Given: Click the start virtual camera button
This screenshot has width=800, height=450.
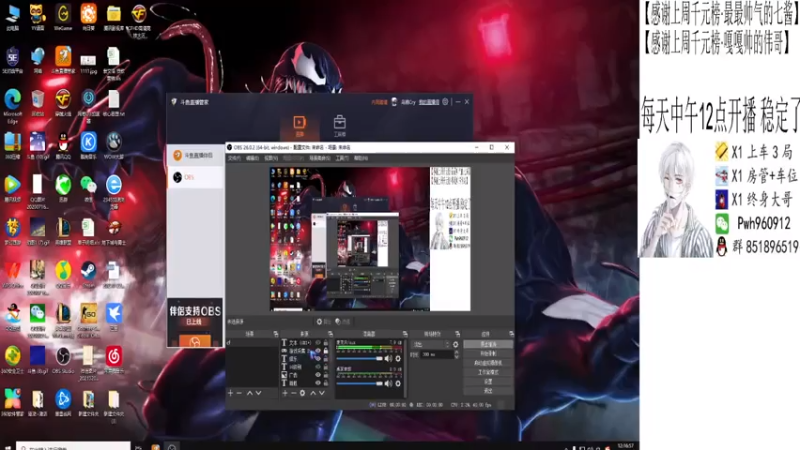Looking at the screenshot, I should click(x=488, y=363).
